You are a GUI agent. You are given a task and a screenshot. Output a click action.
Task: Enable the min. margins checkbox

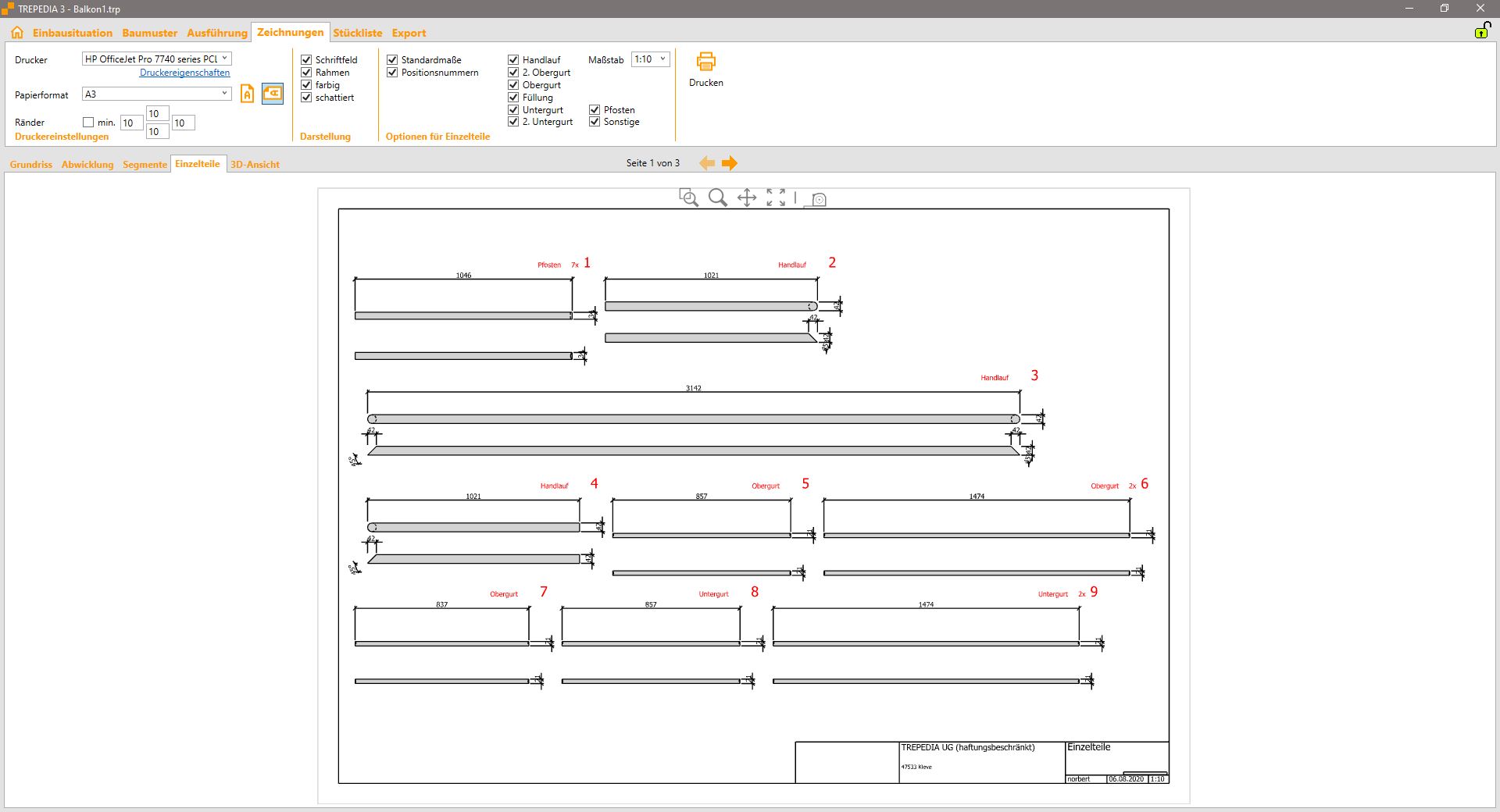(x=88, y=123)
